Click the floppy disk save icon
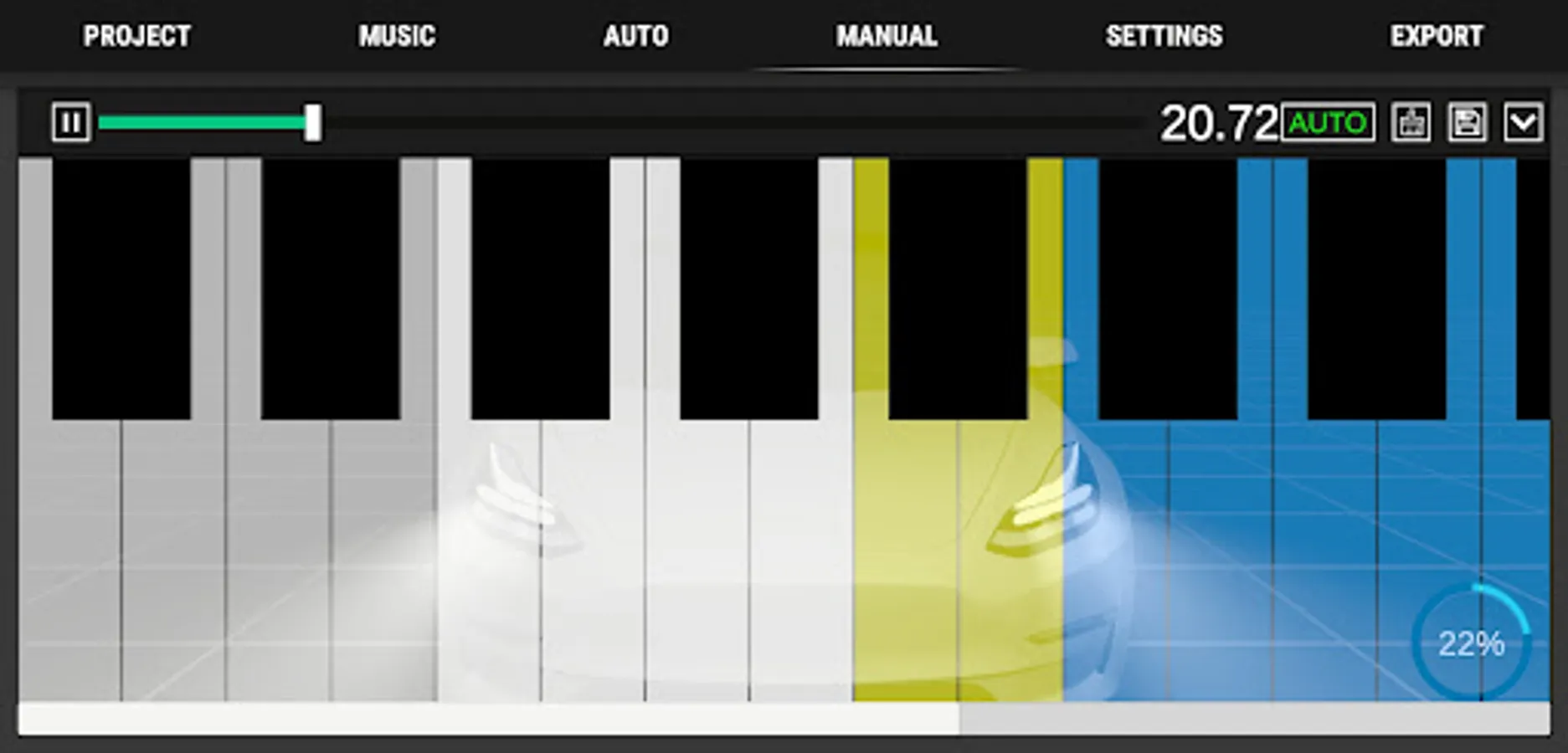This screenshot has width=1568, height=753. coord(1467,123)
